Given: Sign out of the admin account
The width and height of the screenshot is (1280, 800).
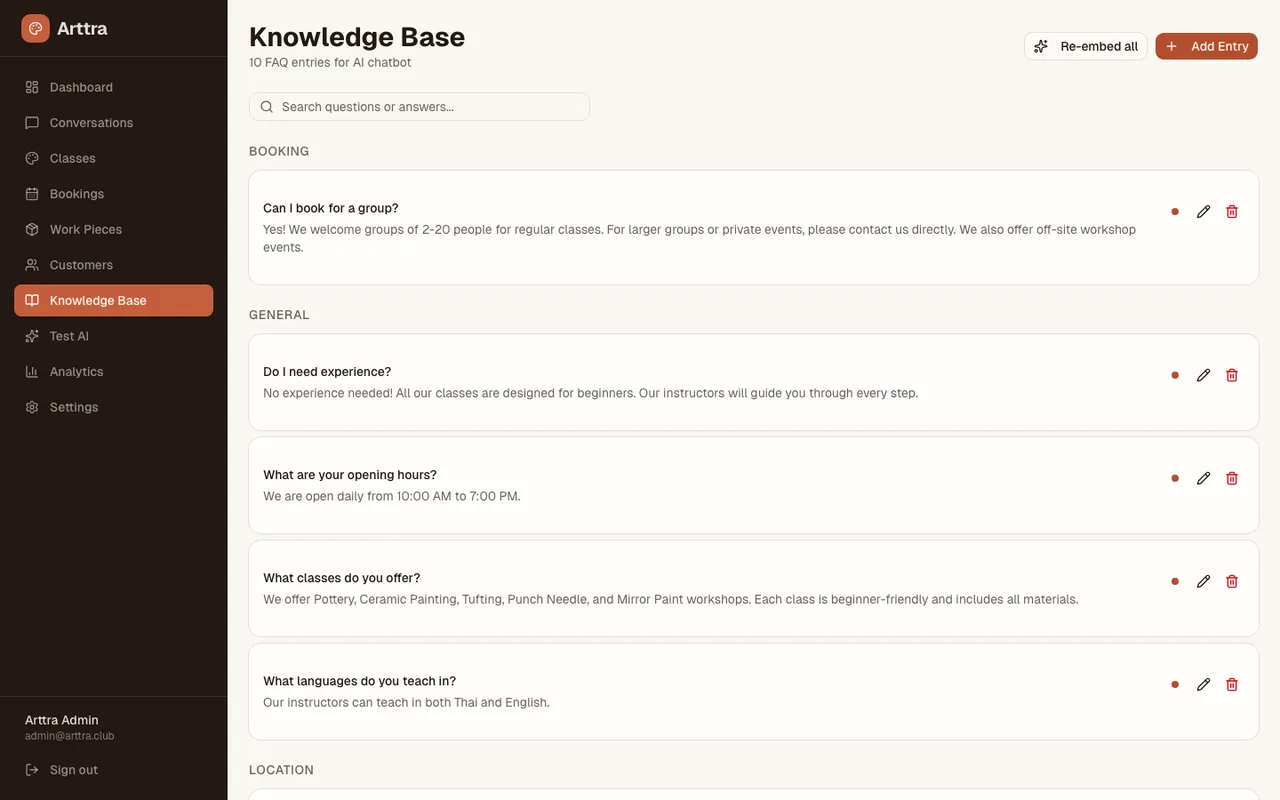Looking at the screenshot, I should (x=114, y=770).
